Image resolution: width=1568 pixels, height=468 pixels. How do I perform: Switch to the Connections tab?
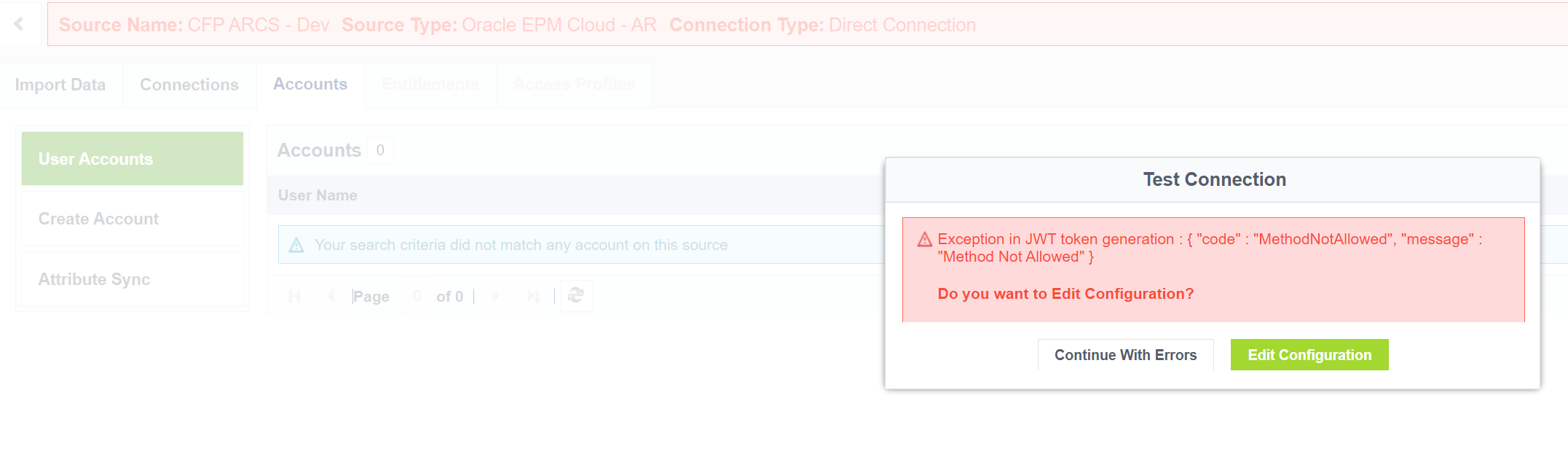[189, 85]
